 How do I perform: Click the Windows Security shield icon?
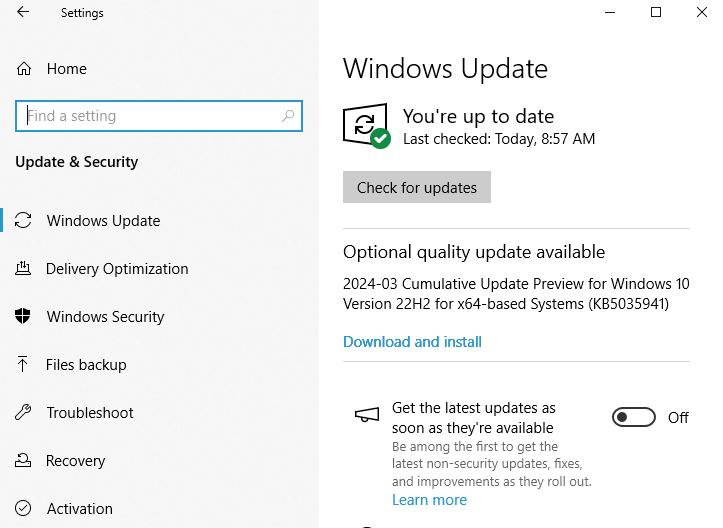[x=23, y=316]
